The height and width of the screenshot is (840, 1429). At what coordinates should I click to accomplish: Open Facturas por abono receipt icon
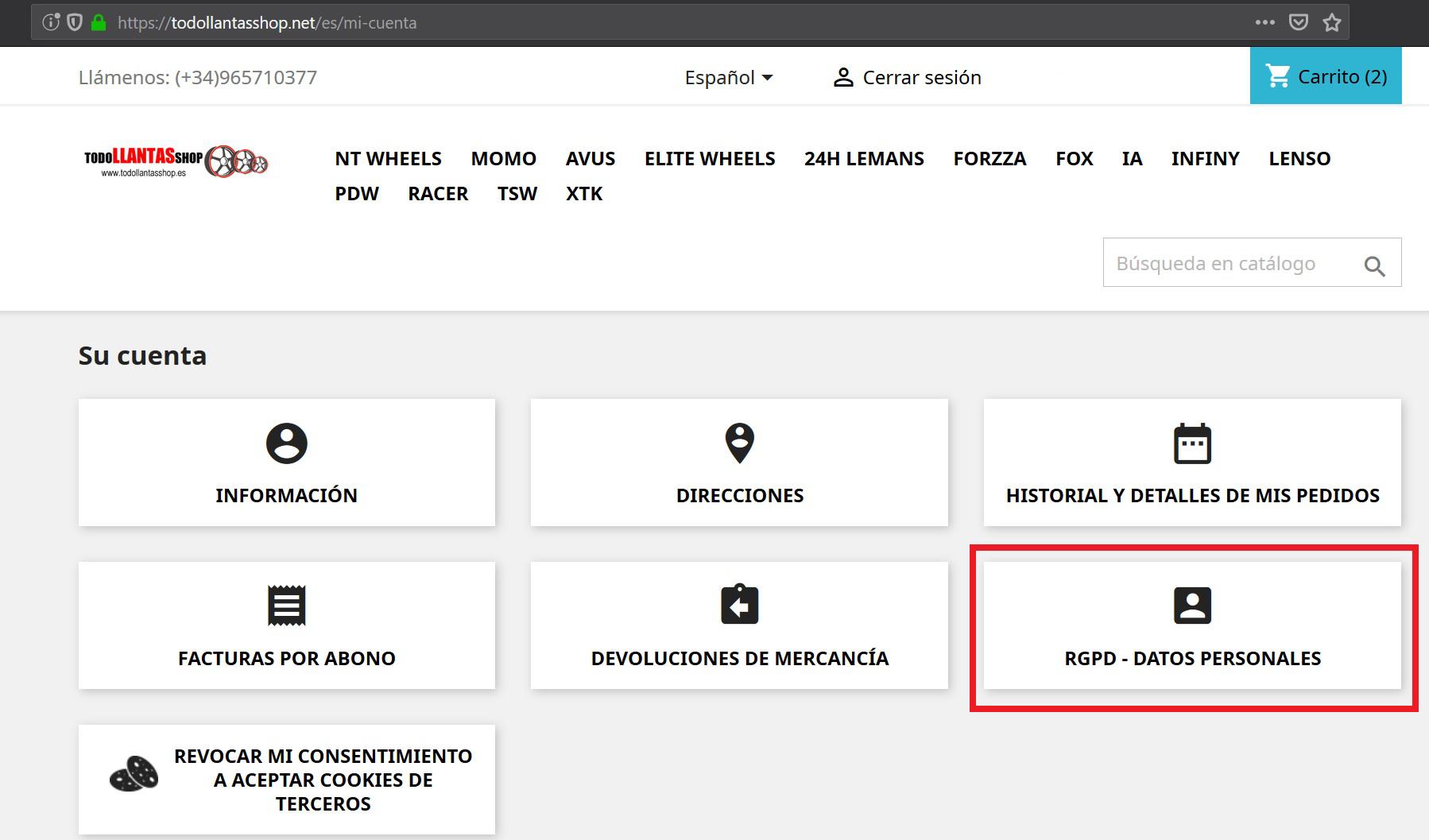pyautogui.click(x=286, y=606)
